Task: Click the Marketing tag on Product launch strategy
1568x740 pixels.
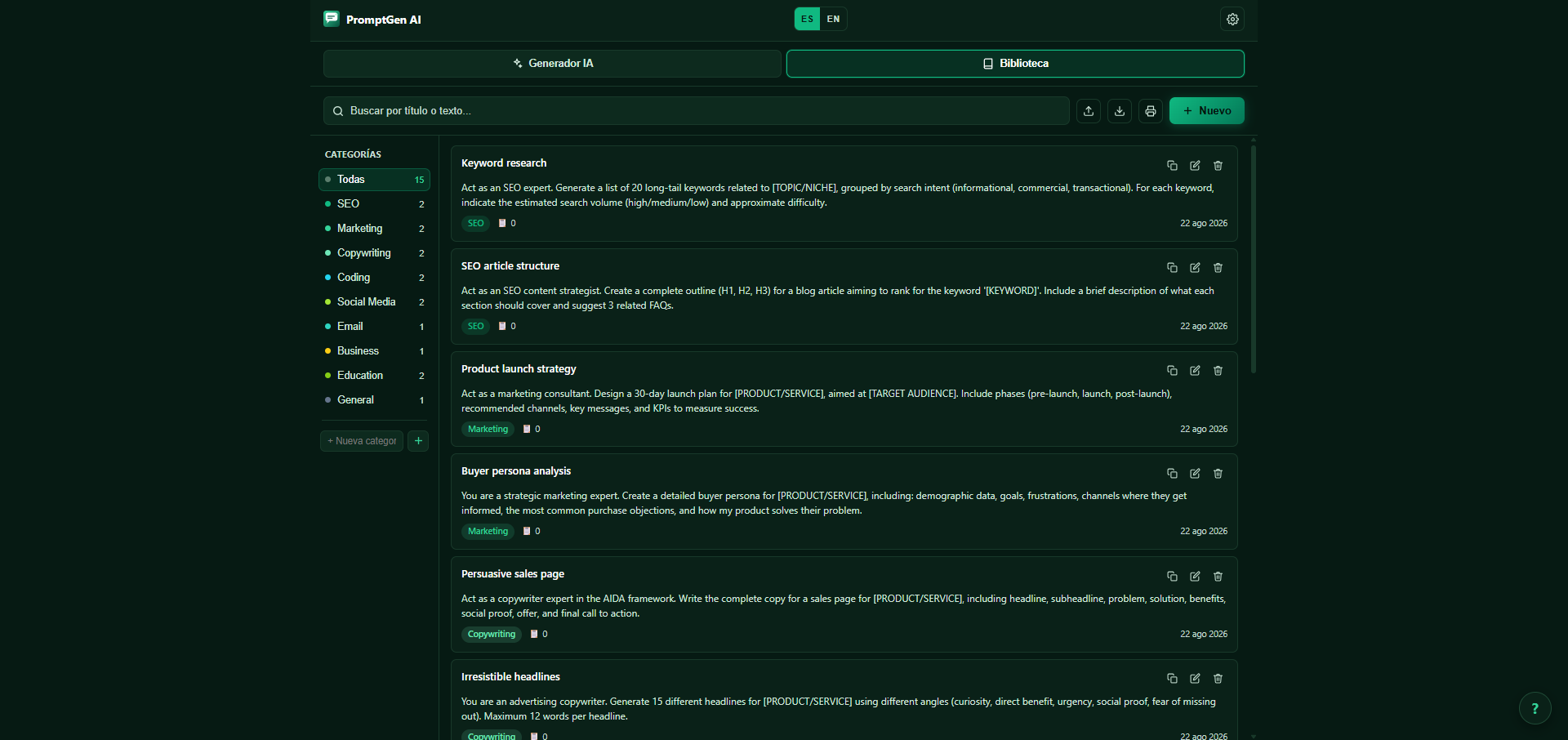Action: [488, 430]
